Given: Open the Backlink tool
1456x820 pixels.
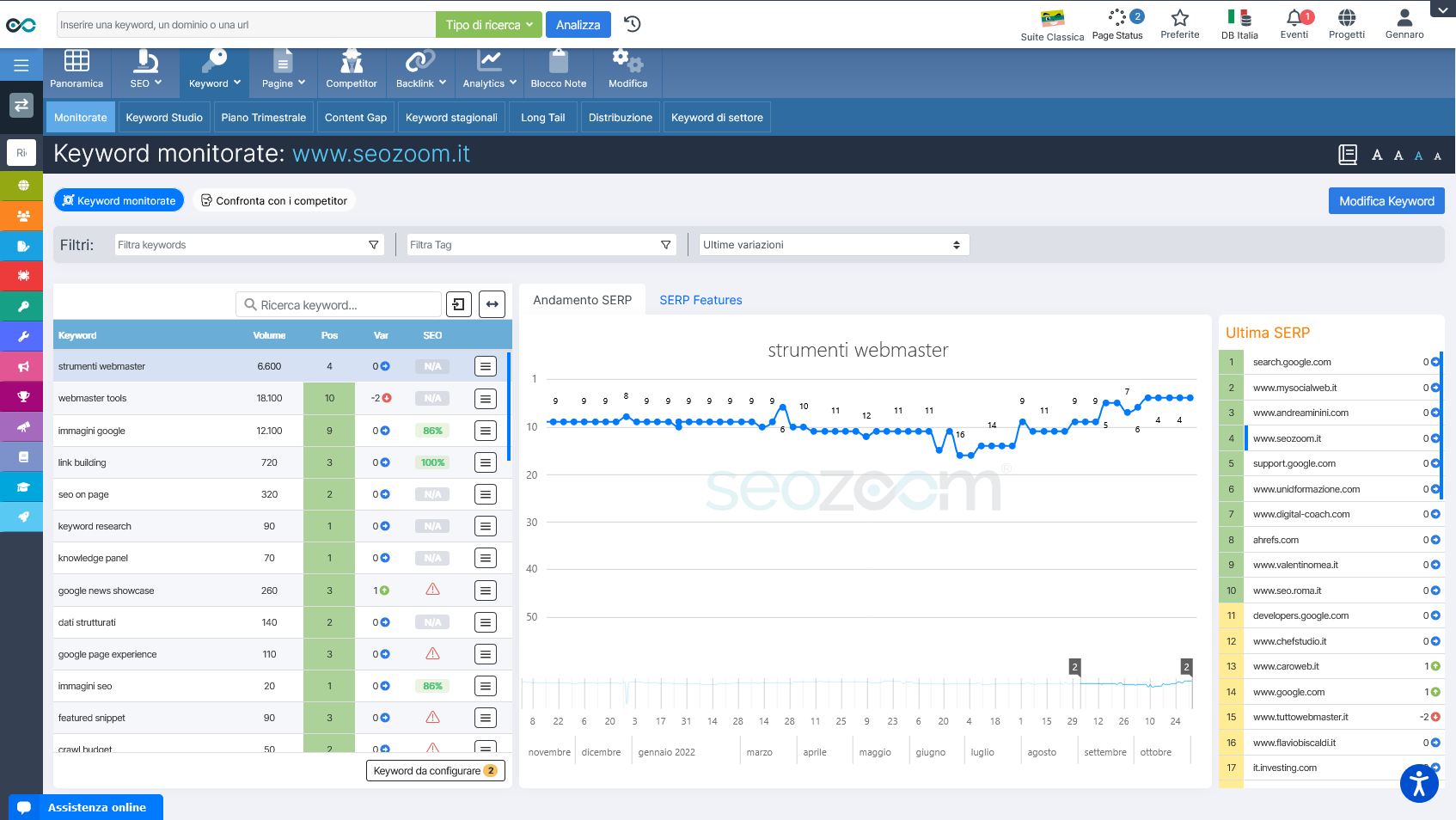Looking at the screenshot, I should [419, 72].
